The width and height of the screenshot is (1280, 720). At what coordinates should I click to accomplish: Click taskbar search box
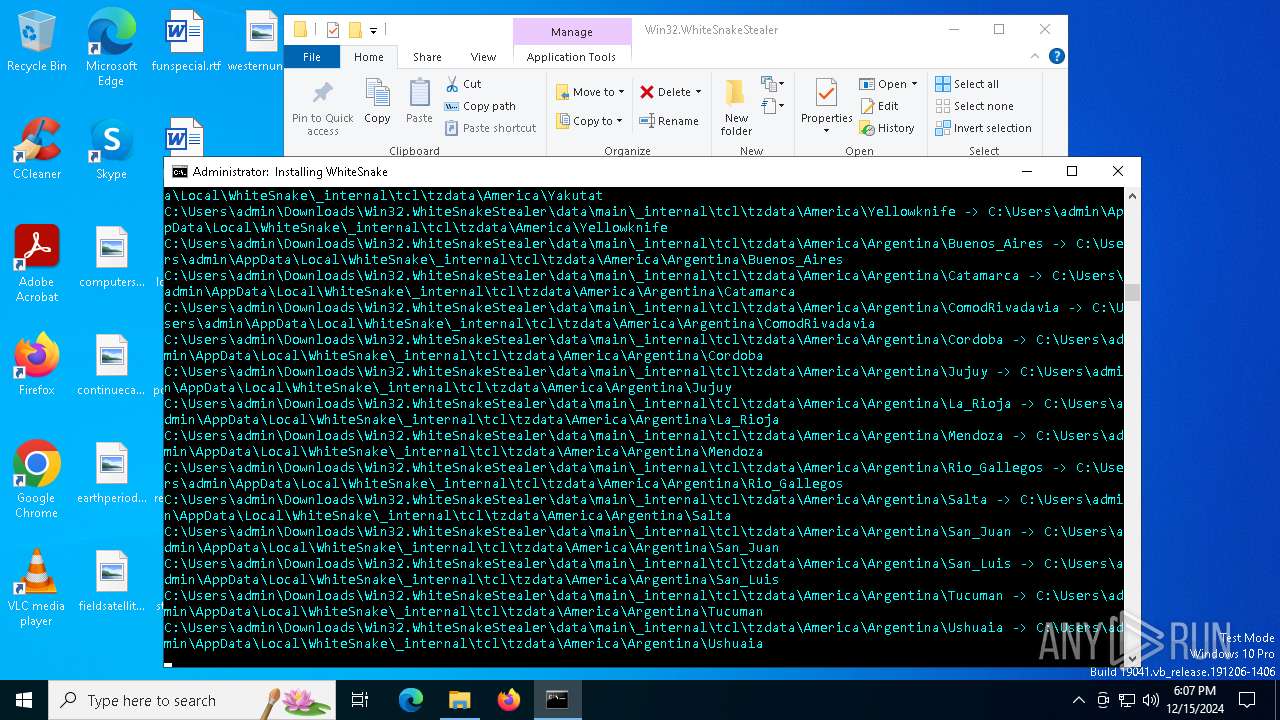[192, 700]
